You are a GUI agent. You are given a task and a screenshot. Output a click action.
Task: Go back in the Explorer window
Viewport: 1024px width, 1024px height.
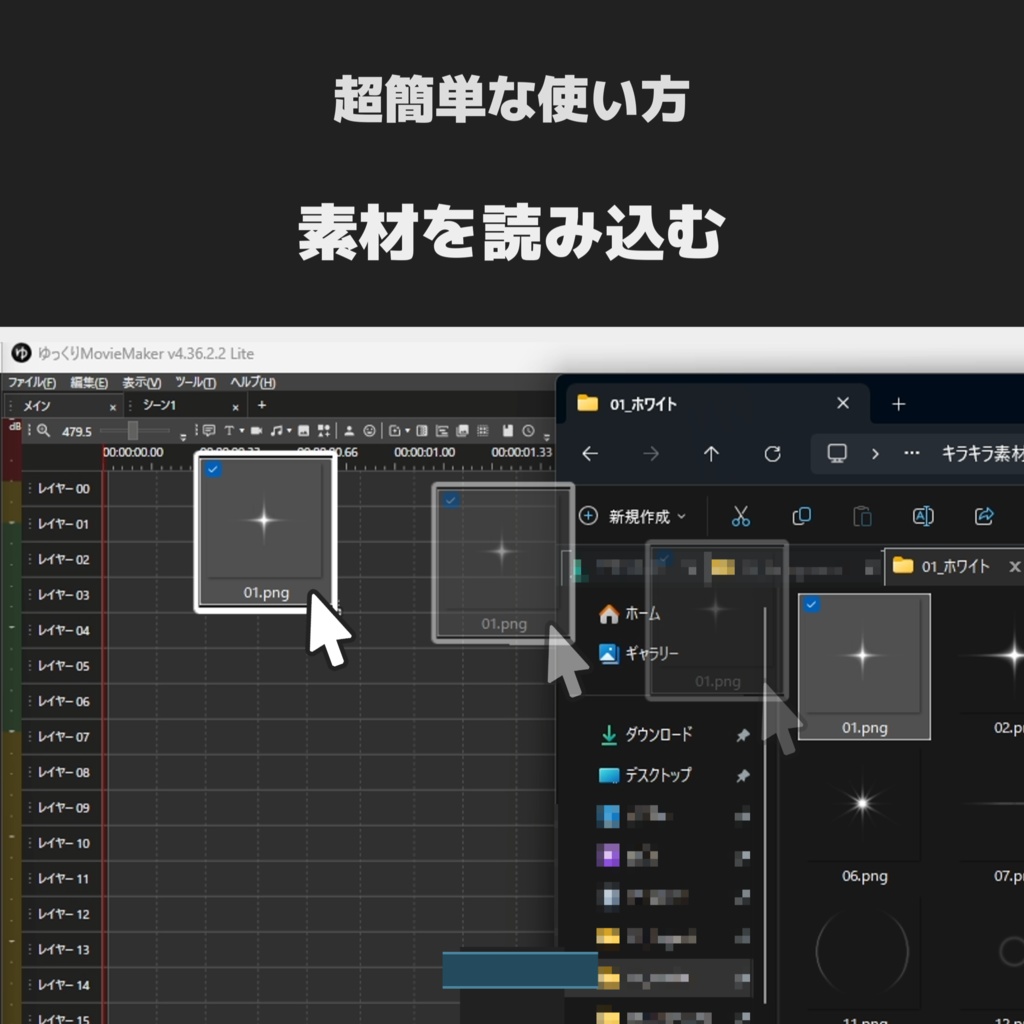590,453
